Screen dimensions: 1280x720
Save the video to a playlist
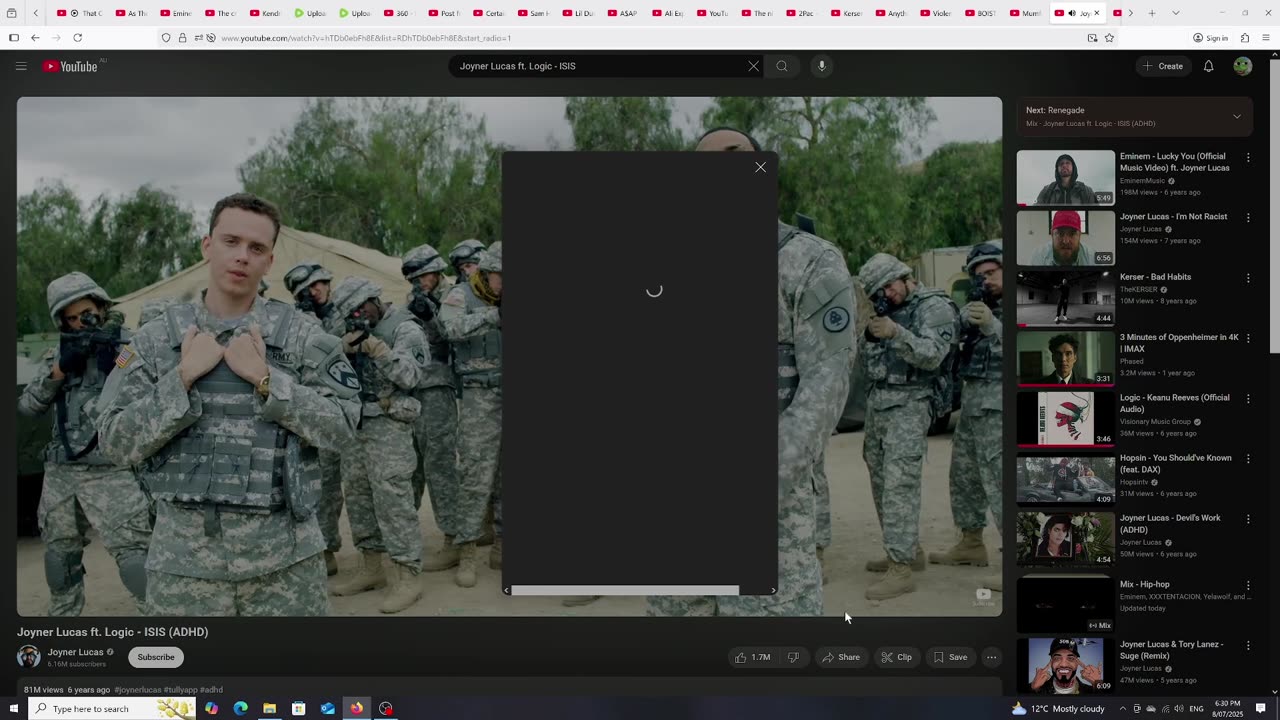pos(950,657)
